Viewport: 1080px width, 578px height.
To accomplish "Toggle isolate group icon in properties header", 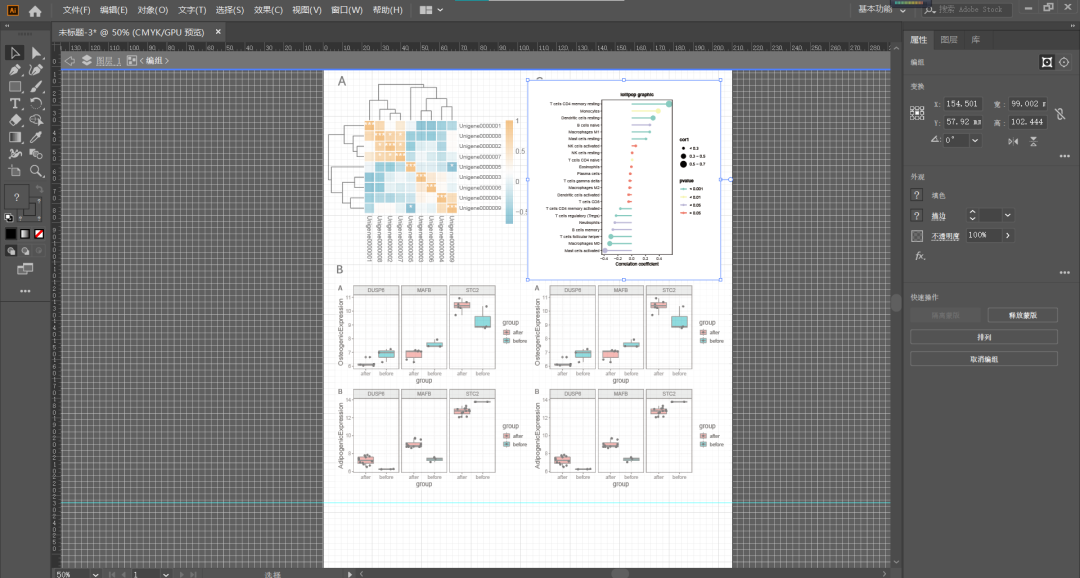I will click(1047, 62).
